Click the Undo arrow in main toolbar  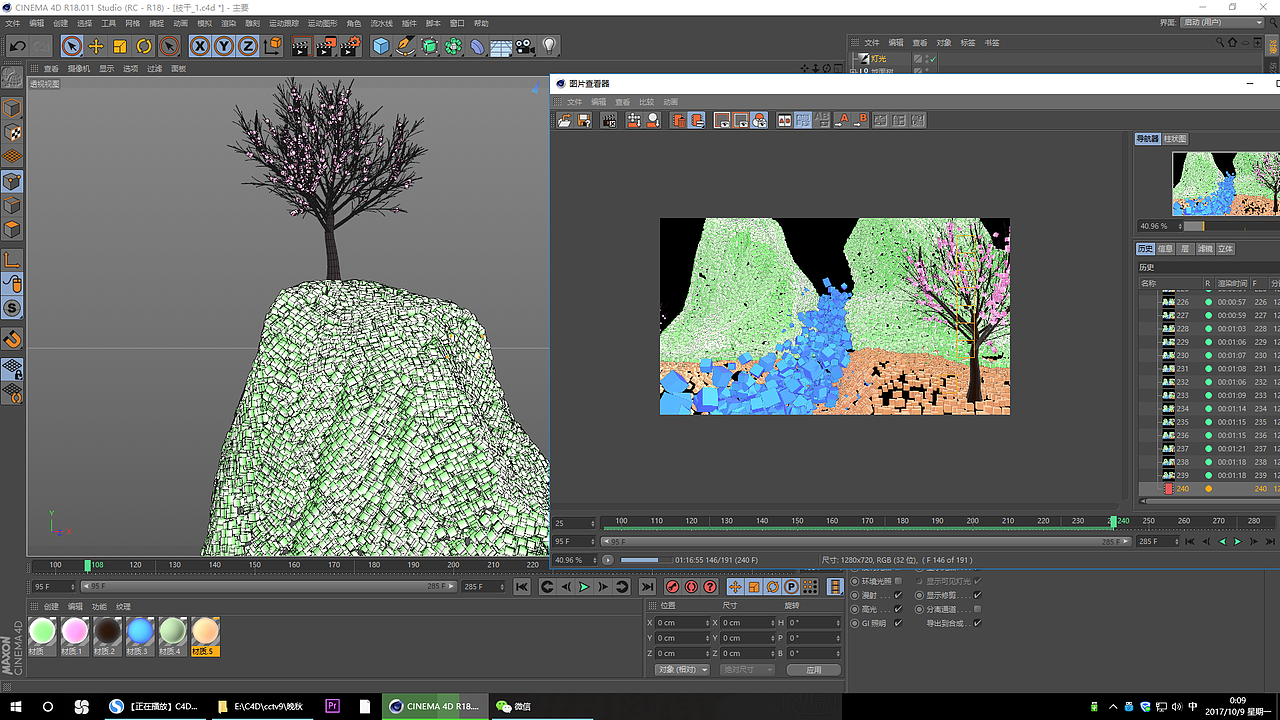17,46
